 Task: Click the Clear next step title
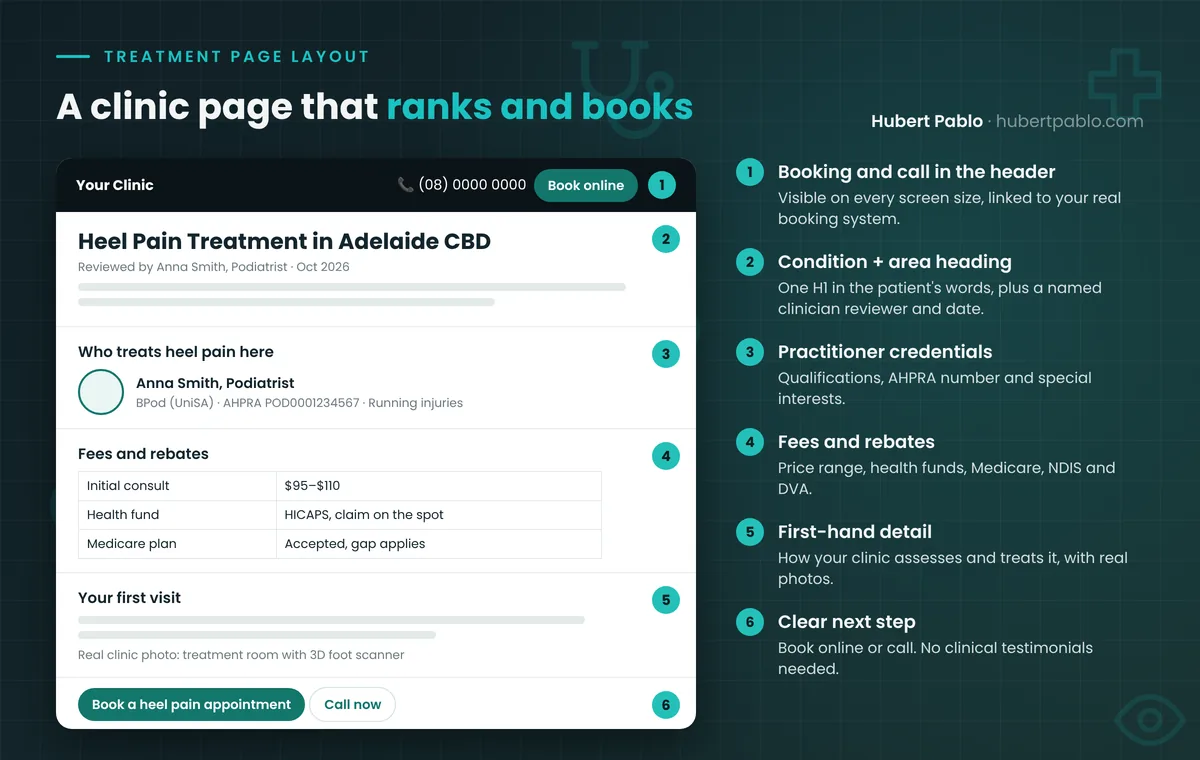pos(846,622)
